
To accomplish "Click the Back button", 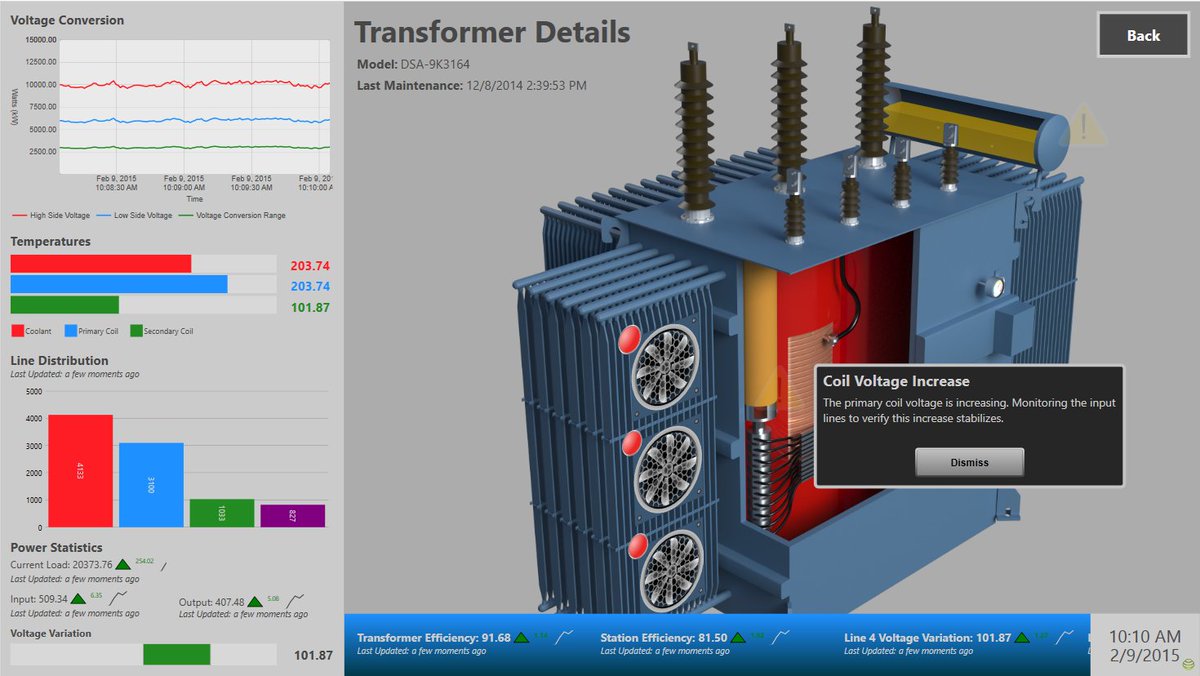I will click(1143, 35).
